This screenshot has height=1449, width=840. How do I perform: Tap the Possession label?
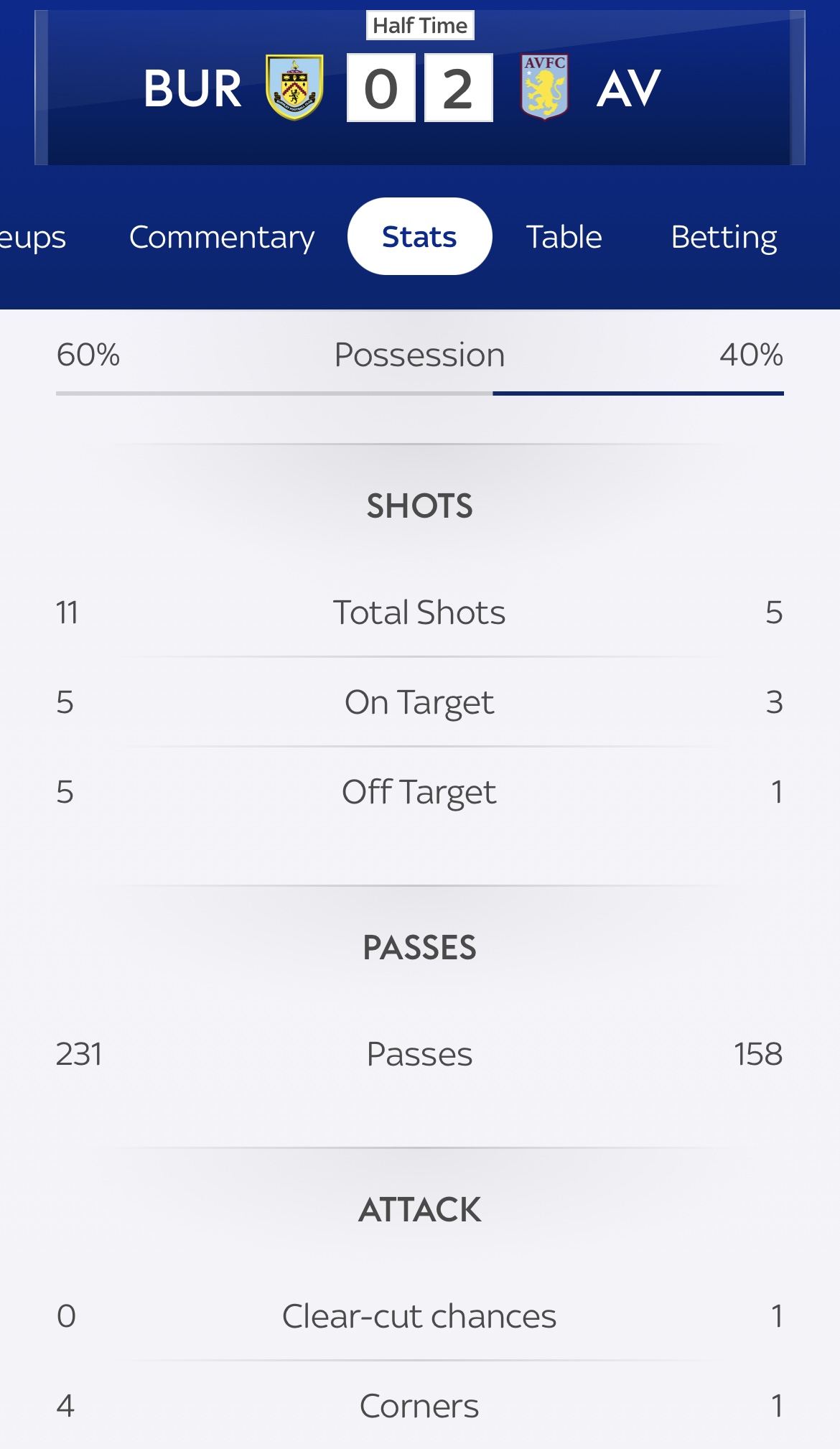(420, 355)
